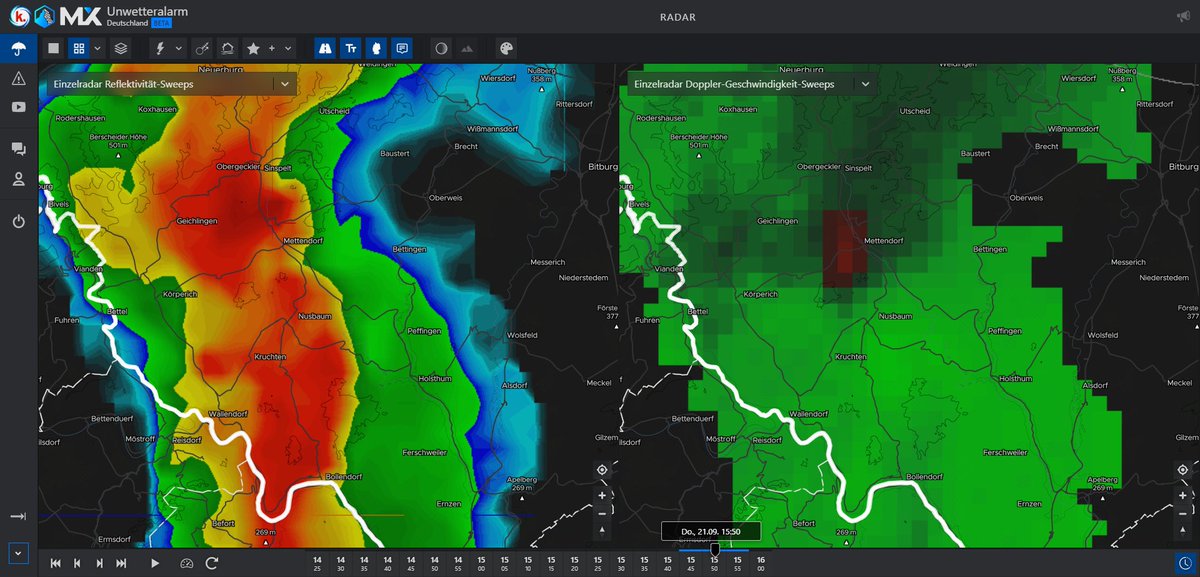Image resolution: width=1200 pixels, height=577 pixels.
Task: Toggle the terrain mountains icon
Action: pos(466,48)
